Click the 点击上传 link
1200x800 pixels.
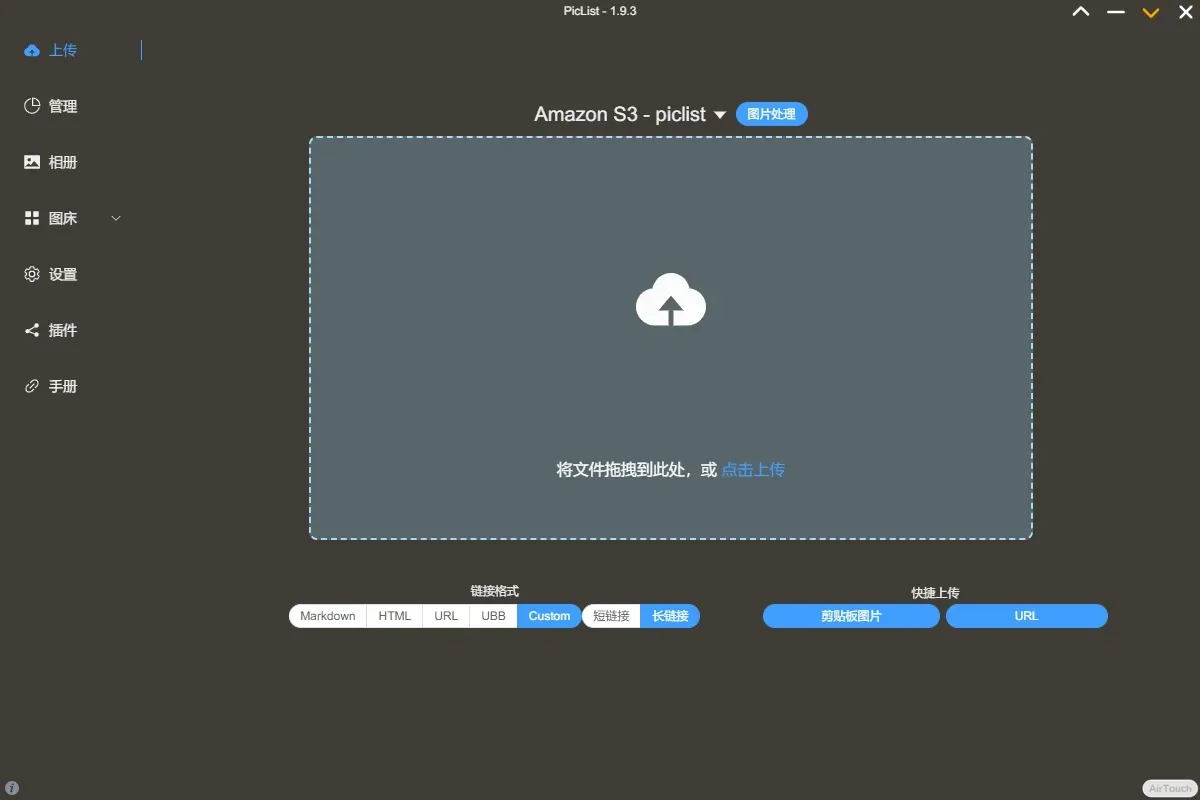753,470
